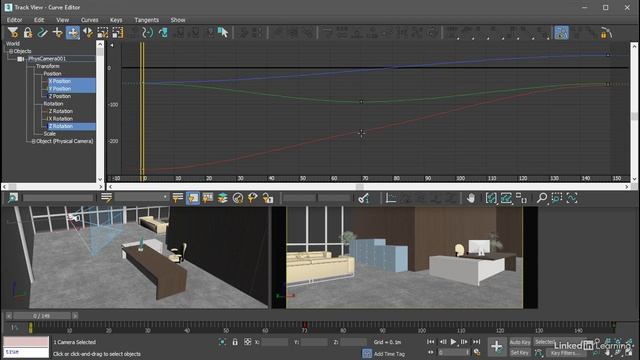Select PhysCamera001 in the controller tree

[47, 59]
